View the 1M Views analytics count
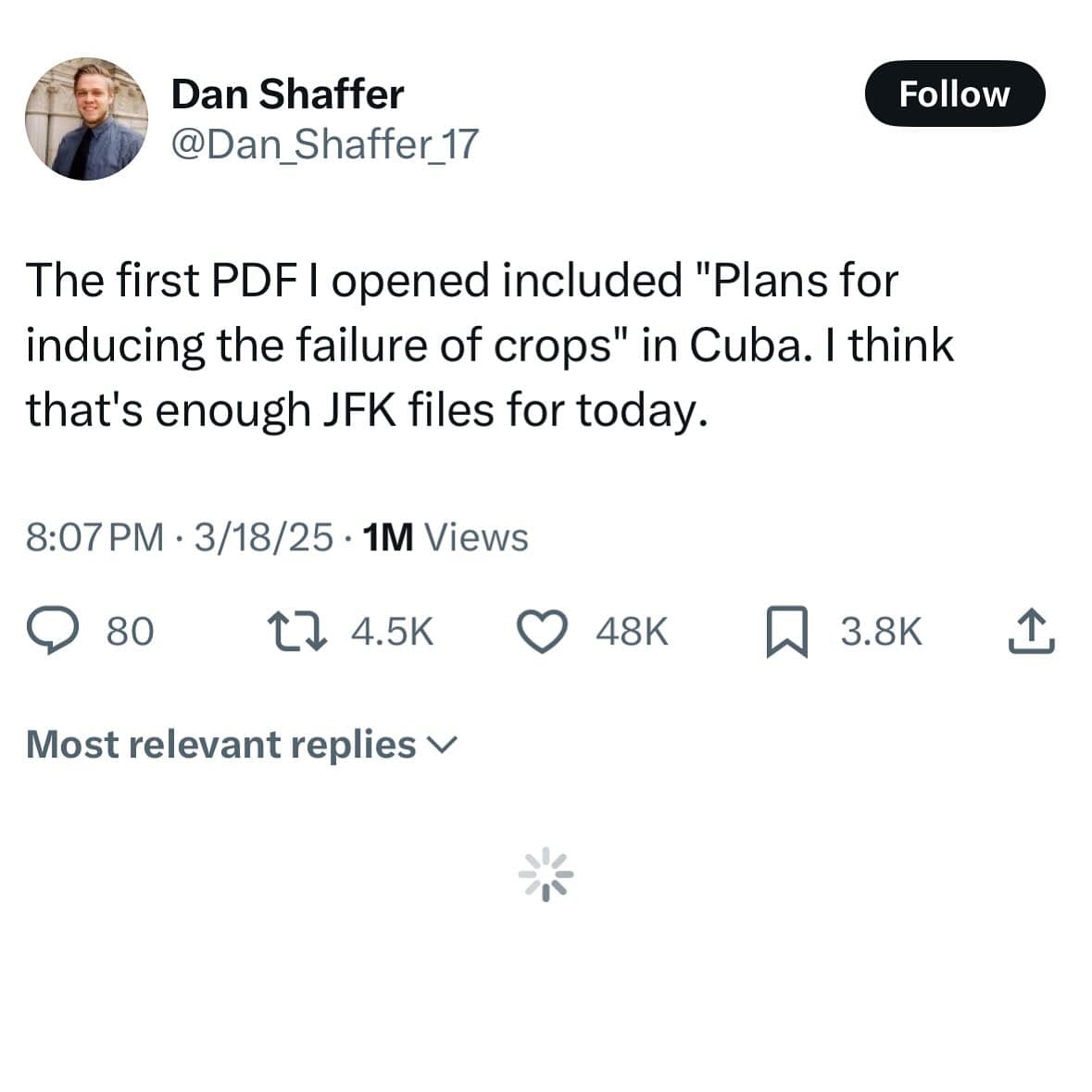This screenshot has width=1092, height=1092. [x=446, y=537]
